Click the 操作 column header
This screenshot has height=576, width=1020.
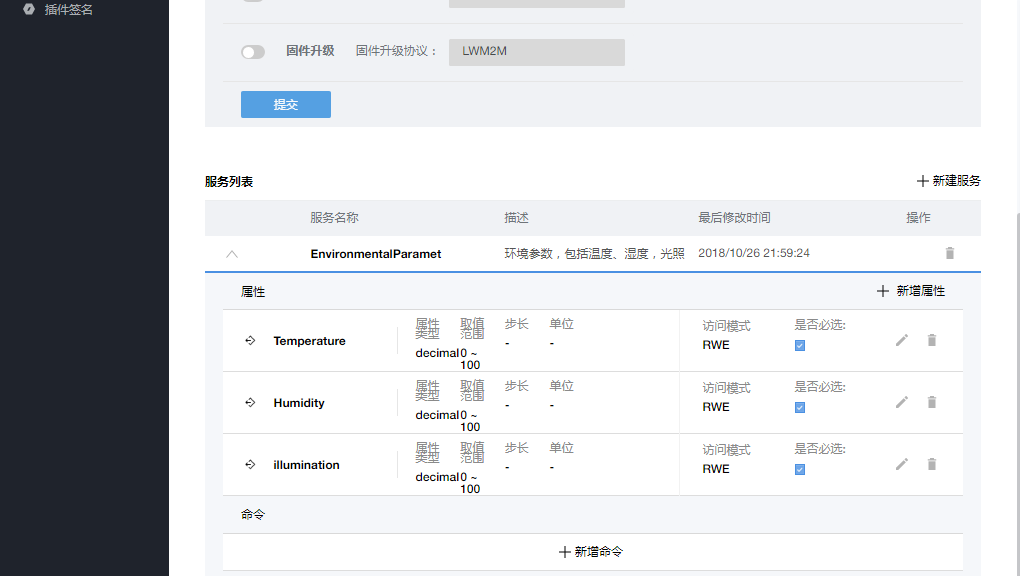pyautogui.click(x=919, y=218)
